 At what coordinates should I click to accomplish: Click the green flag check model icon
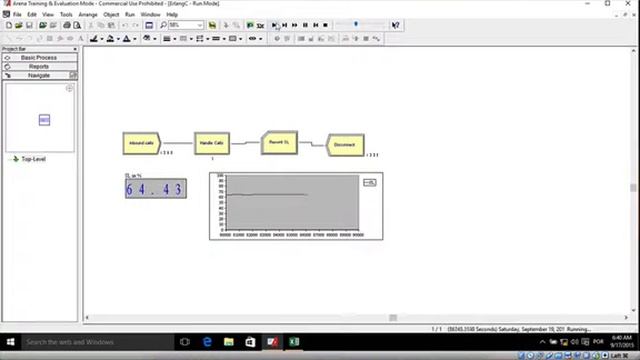coord(250,25)
